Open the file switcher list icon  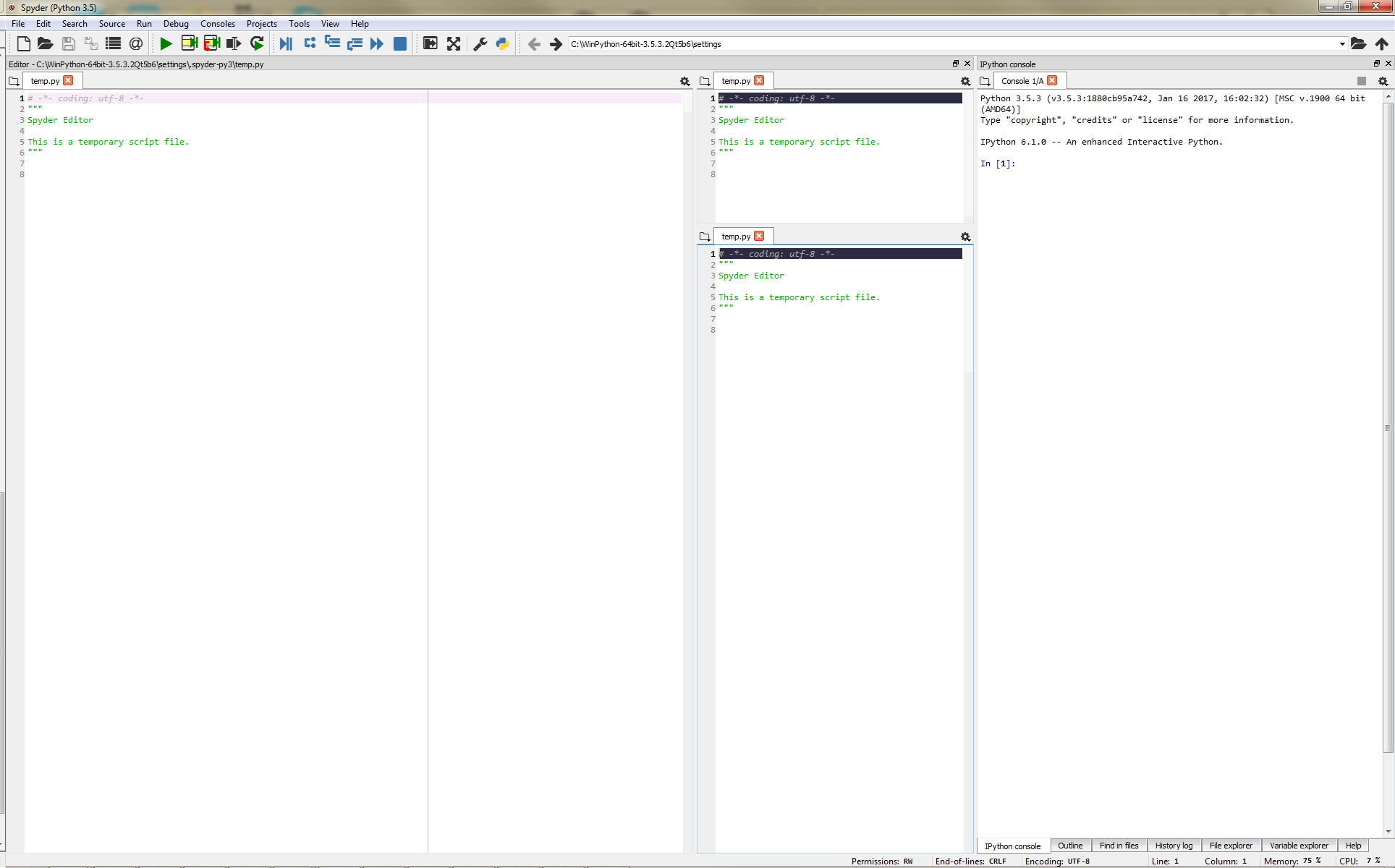click(x=113, y=43)
